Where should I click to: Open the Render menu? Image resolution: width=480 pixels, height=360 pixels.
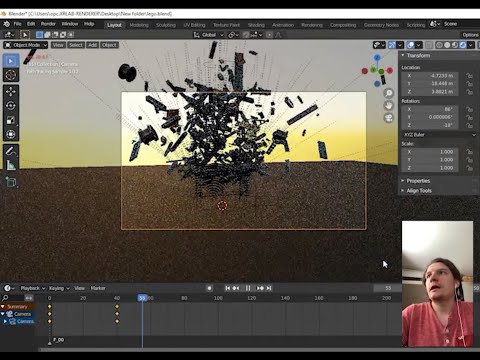(48, 24)
